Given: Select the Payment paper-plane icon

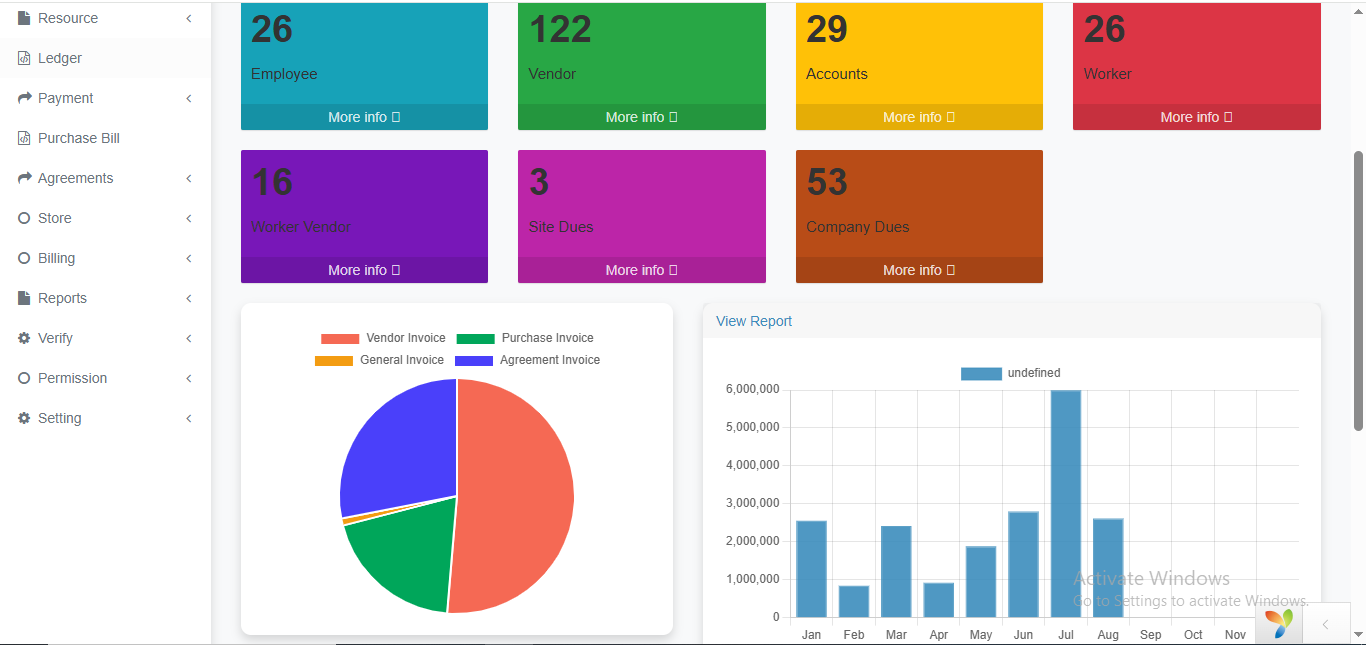Looking at the screenshot, I should [25, 98].
